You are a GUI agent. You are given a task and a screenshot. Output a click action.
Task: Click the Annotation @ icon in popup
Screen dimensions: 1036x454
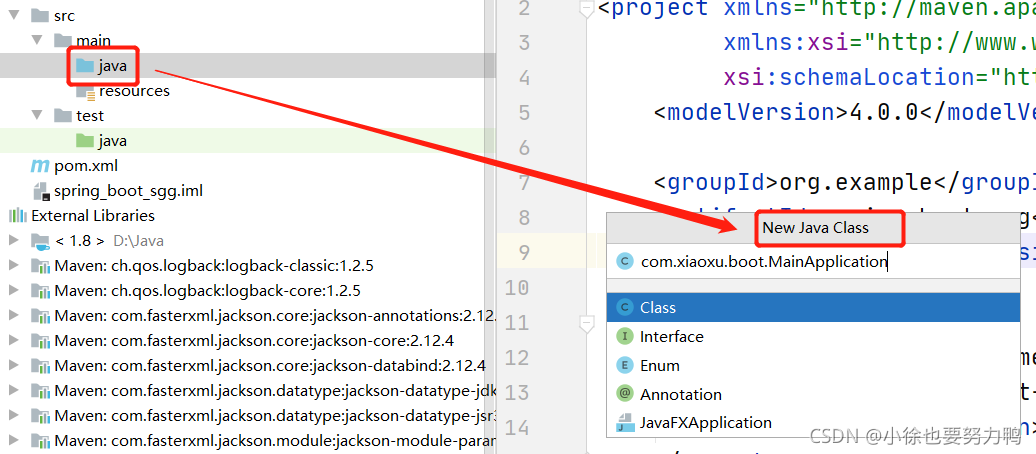pos(624,395)
